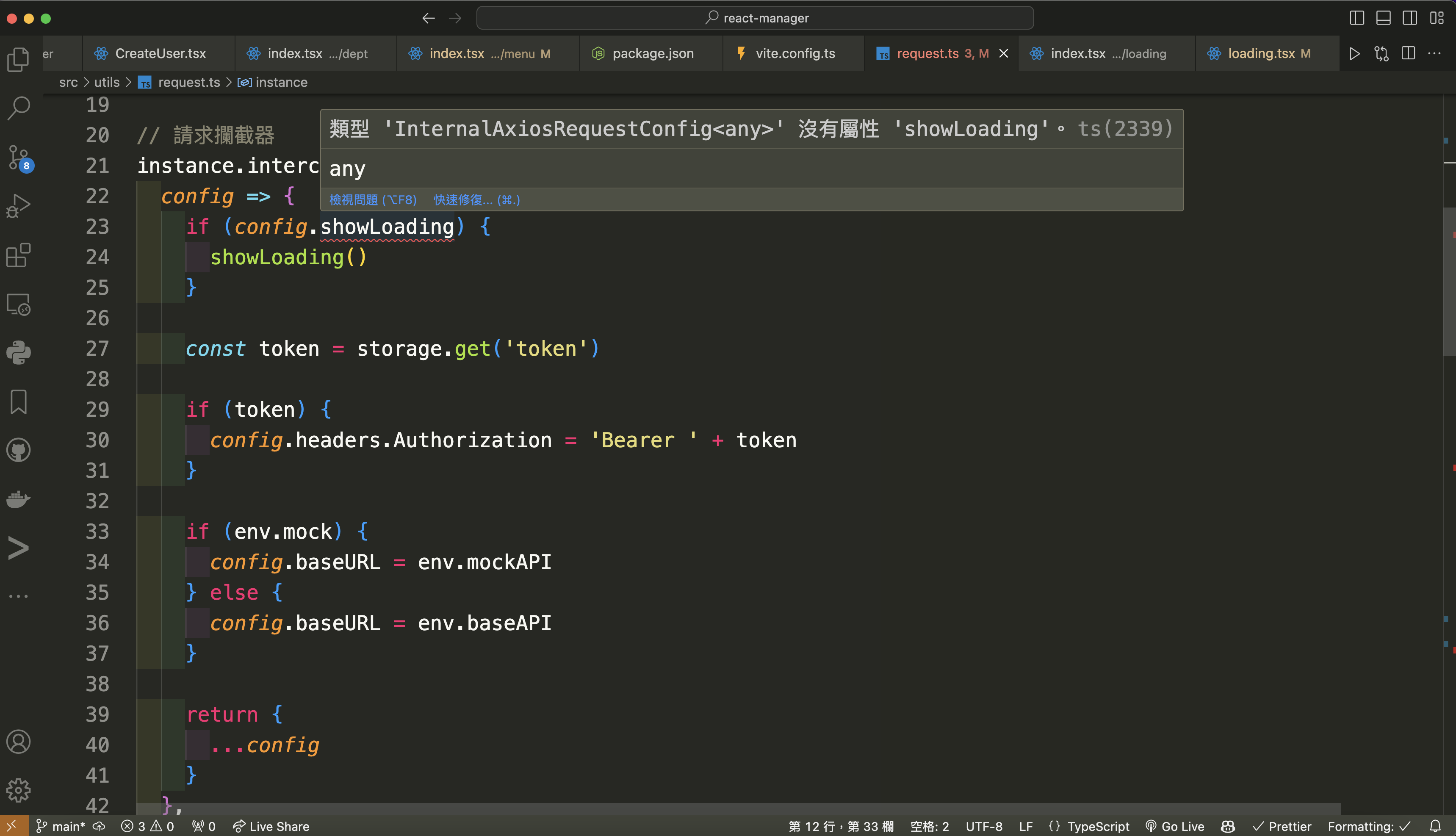Open Source Control view with 8 changes
1456x836 pixels.
click(19, 158)
